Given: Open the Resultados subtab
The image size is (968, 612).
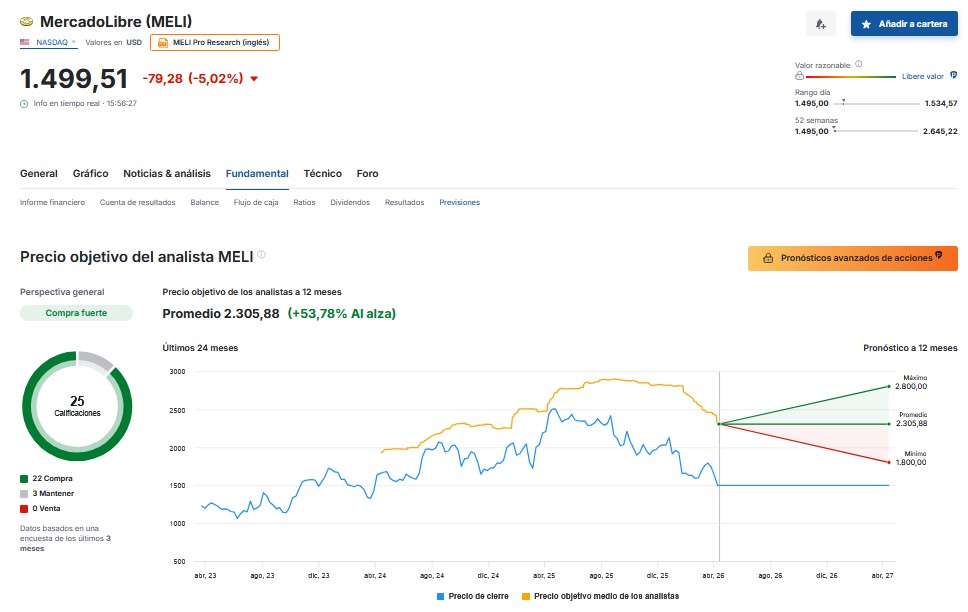Looking at the screenshot, I should tap(404, 203).
